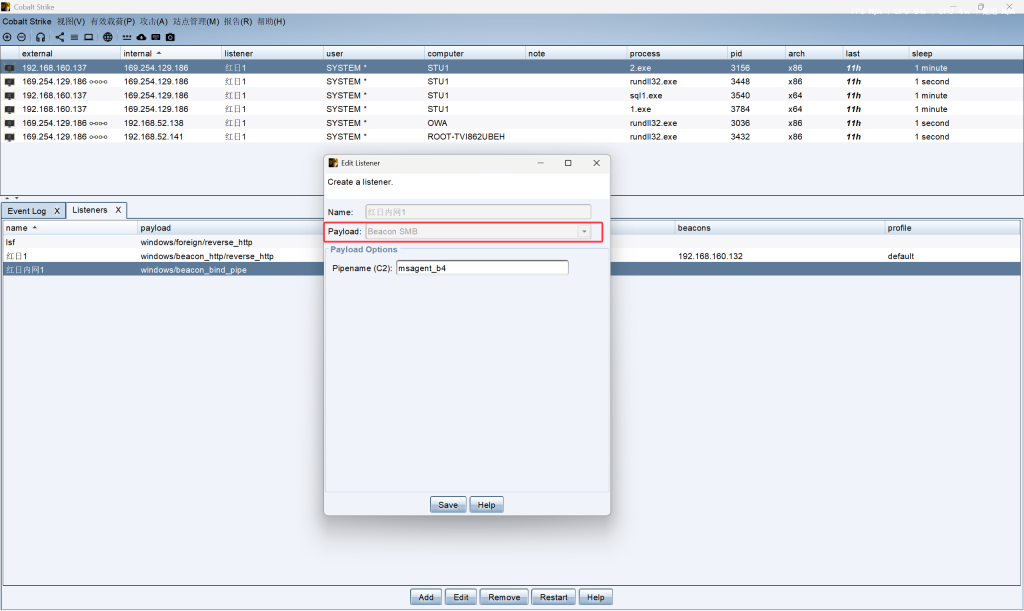
Task: Sort beacons by the process column header
Action: pos(677,54)
